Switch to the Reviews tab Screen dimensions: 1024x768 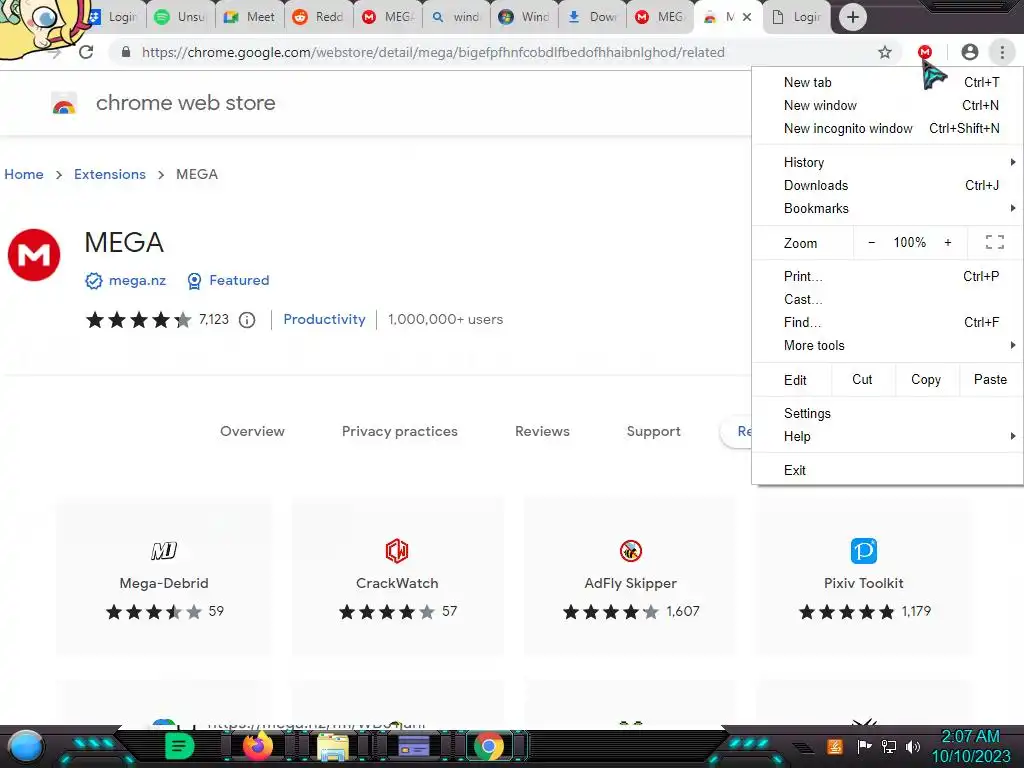[542, 431]
